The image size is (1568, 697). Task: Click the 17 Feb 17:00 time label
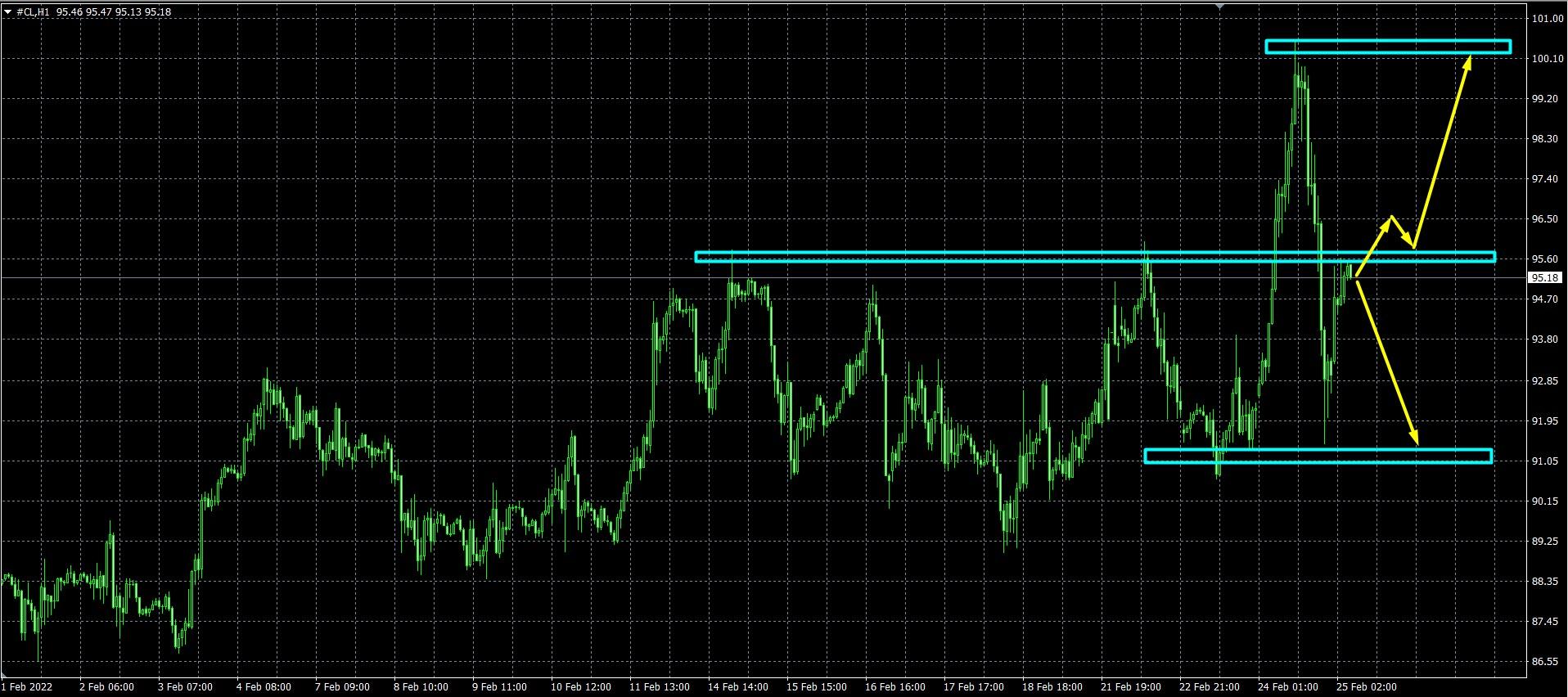pos(974,687)
